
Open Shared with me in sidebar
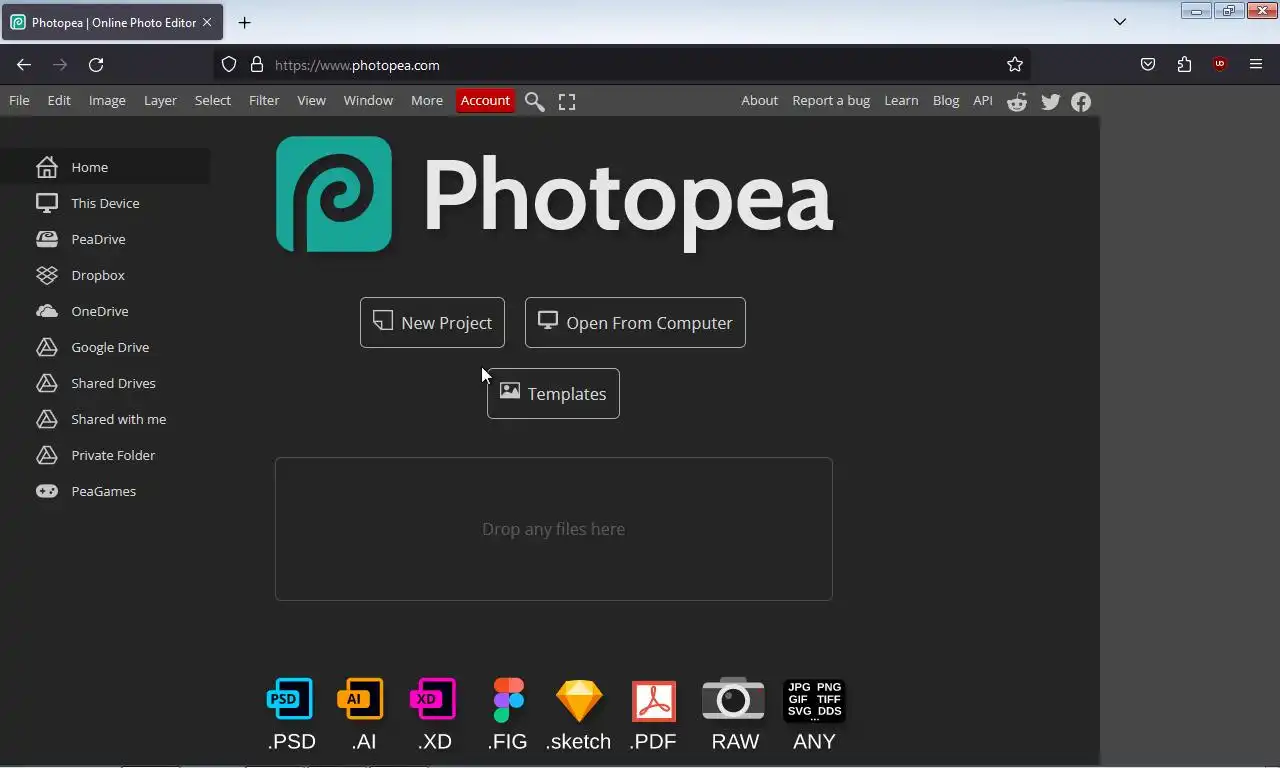tap(105, 419)
